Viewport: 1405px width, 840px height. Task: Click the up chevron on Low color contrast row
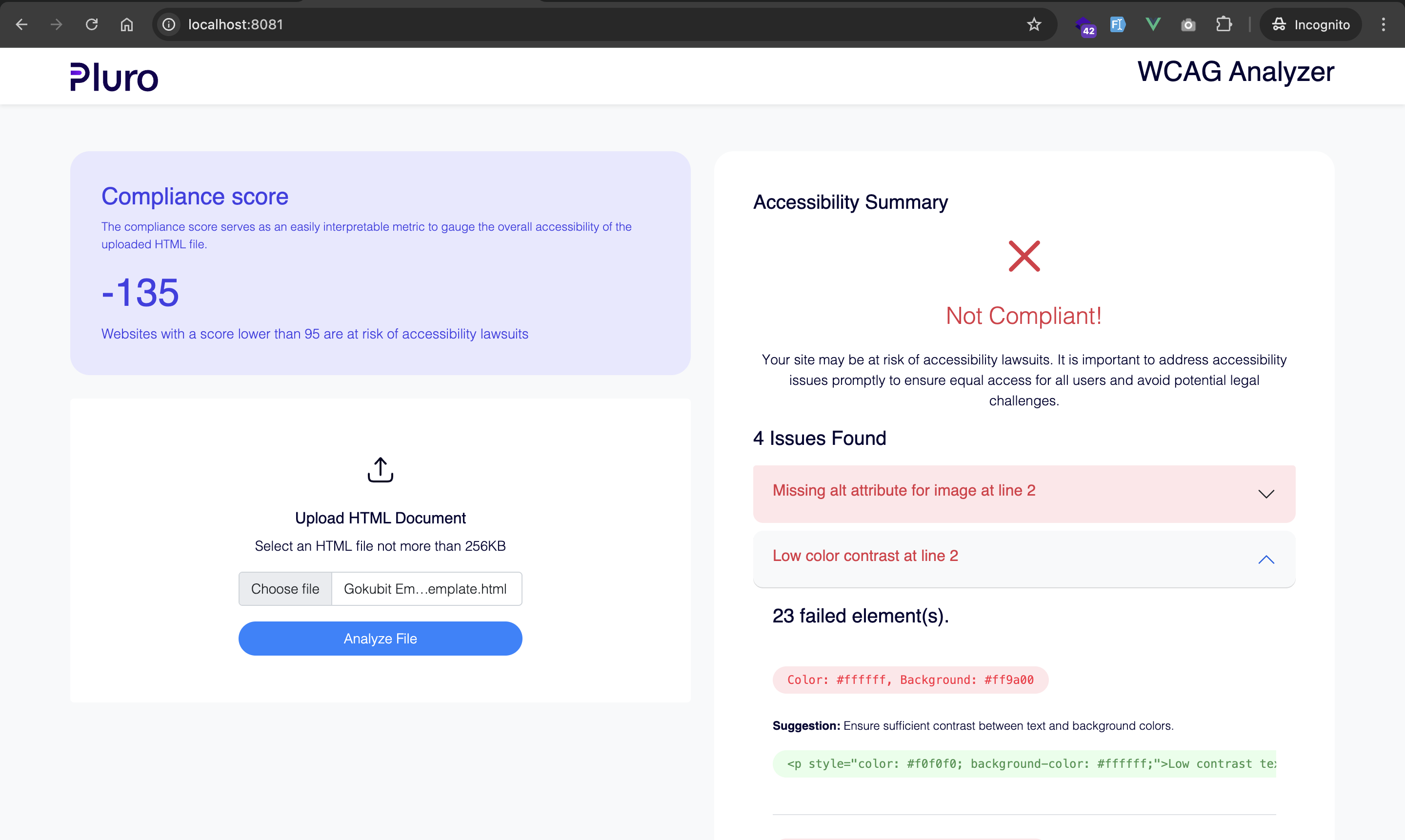pos(1266,559)
